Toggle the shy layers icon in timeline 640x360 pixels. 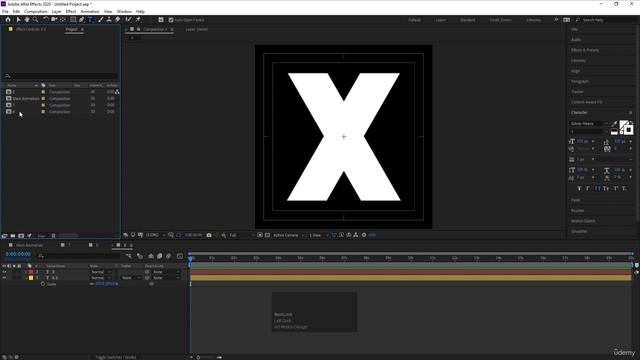(x=151, y=256)
